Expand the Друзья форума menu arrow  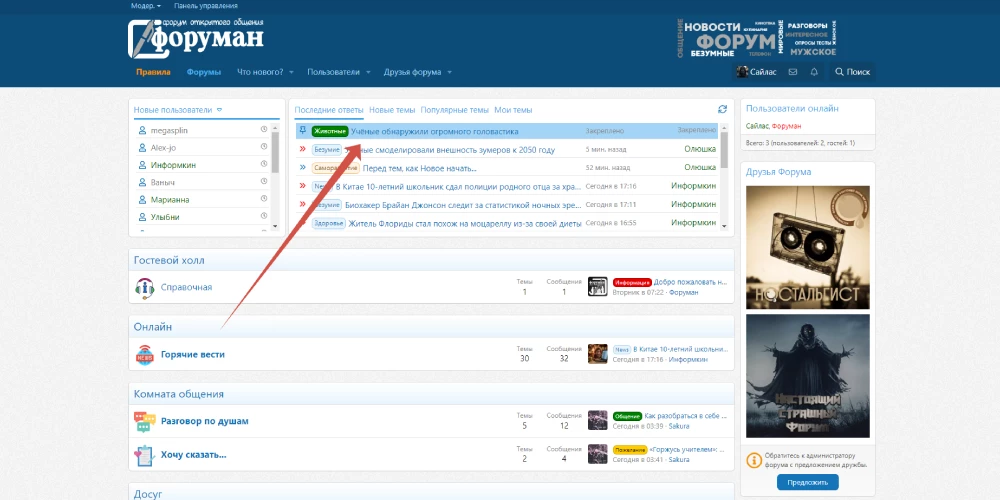tap(449, 73)
